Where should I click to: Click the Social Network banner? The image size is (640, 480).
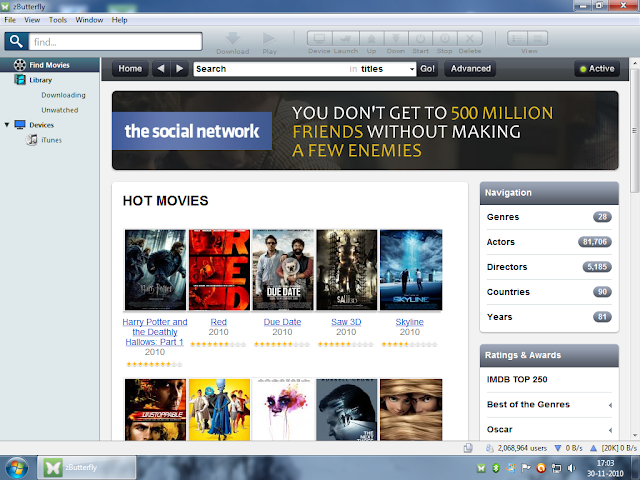point(365,130)
